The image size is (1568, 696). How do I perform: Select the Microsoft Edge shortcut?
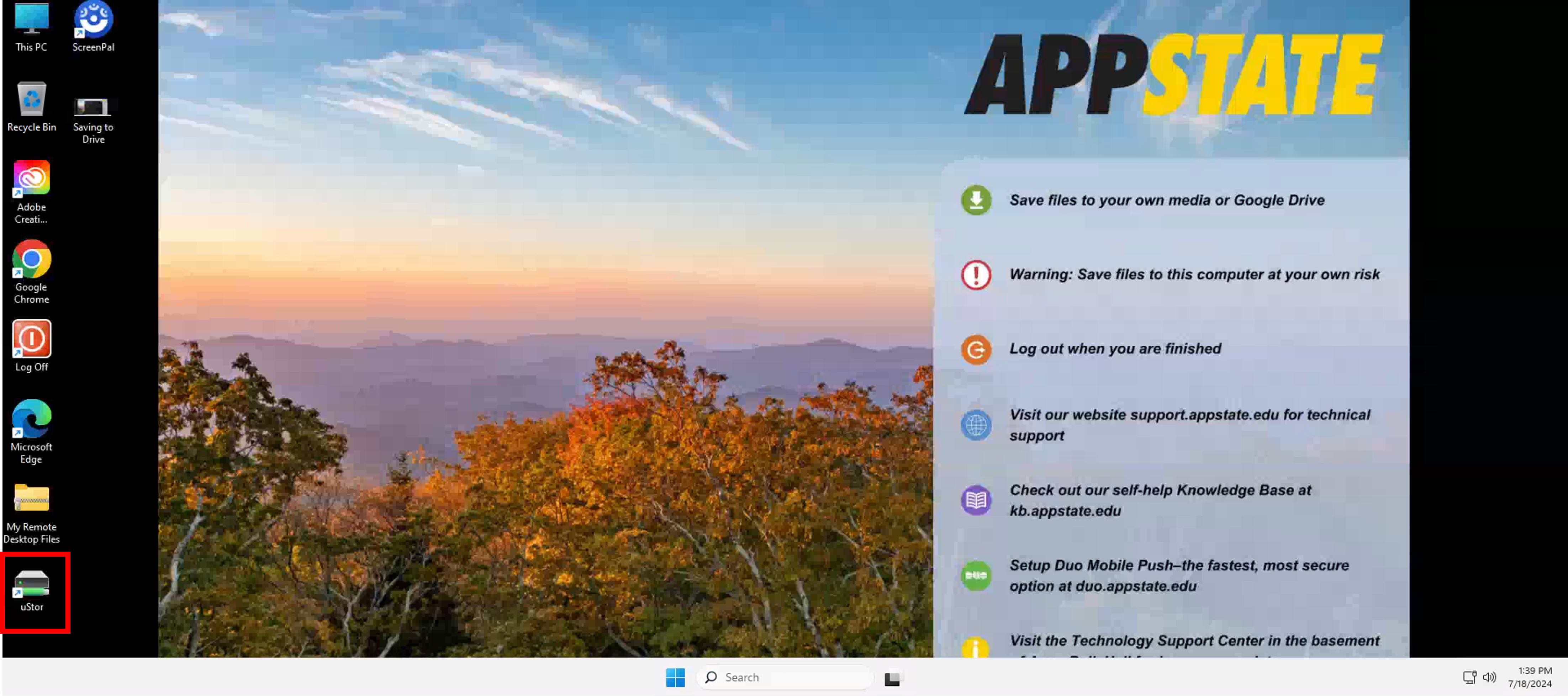31,431
